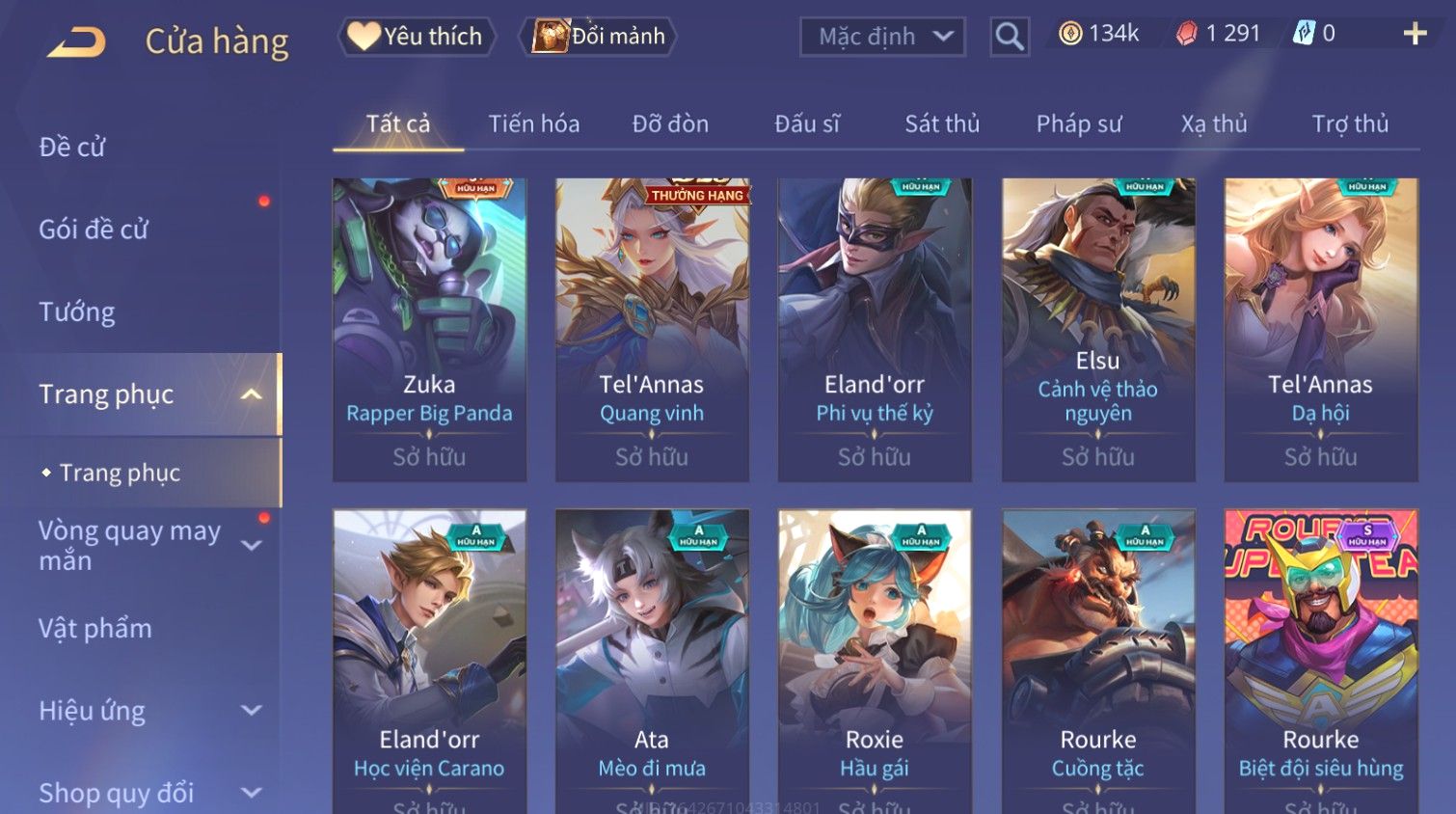Image resolution: width=1456 pixels, height=814 pixels.
Task: Open Gói đề cử sidebar entry
Action: click(94, 230)
